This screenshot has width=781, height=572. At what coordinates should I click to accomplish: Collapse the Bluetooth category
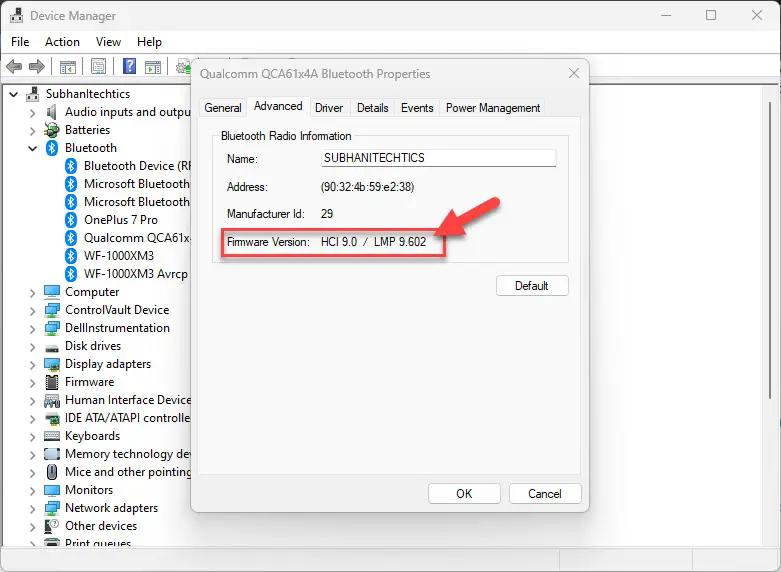coord(33,148)
